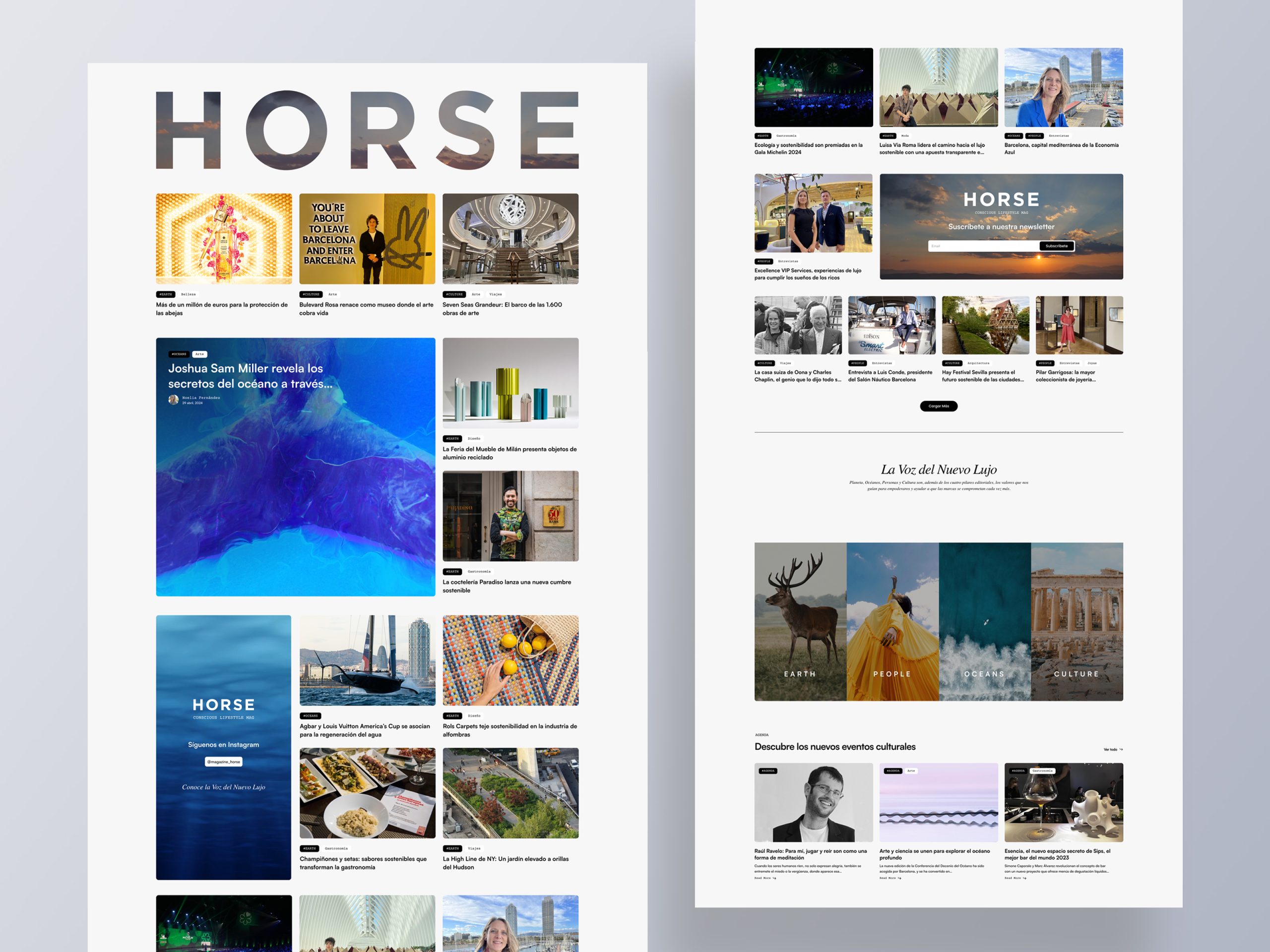This screenshot has height=952, width=1270.
Task: Open the Oona and Charles Chaplin photo
Action: click(798, 325)
